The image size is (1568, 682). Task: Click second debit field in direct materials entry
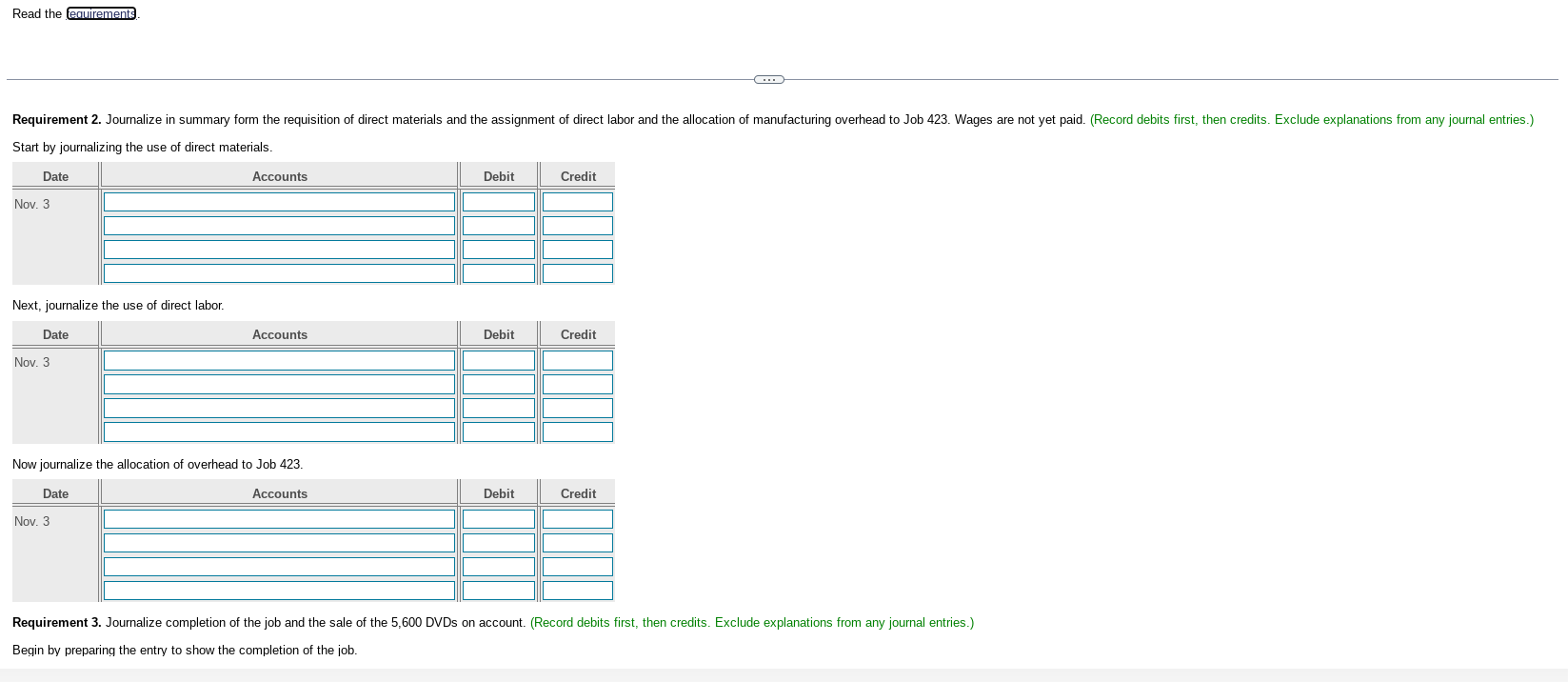[x=499, y=226]
